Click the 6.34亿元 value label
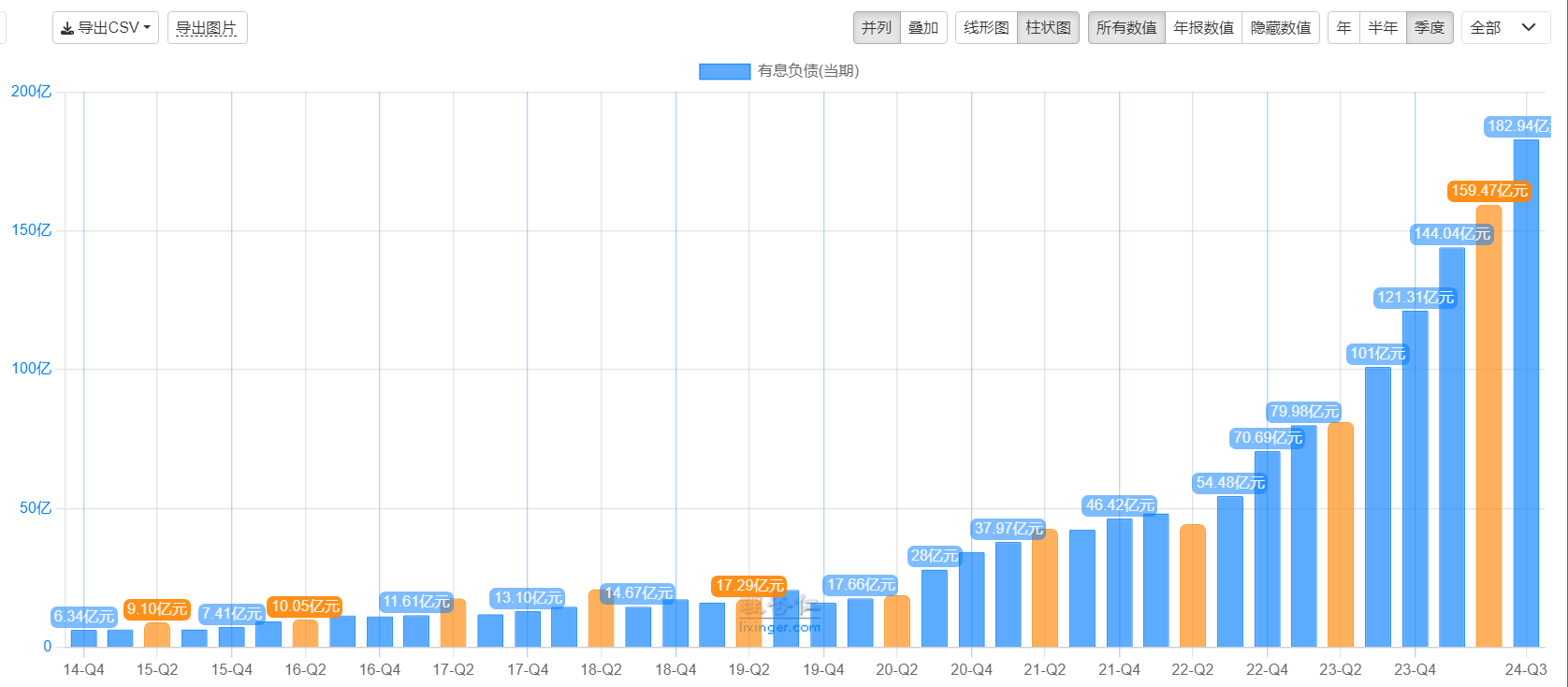Image resolution: width=1568 pixels, height=687 pixels. point(83,617)
